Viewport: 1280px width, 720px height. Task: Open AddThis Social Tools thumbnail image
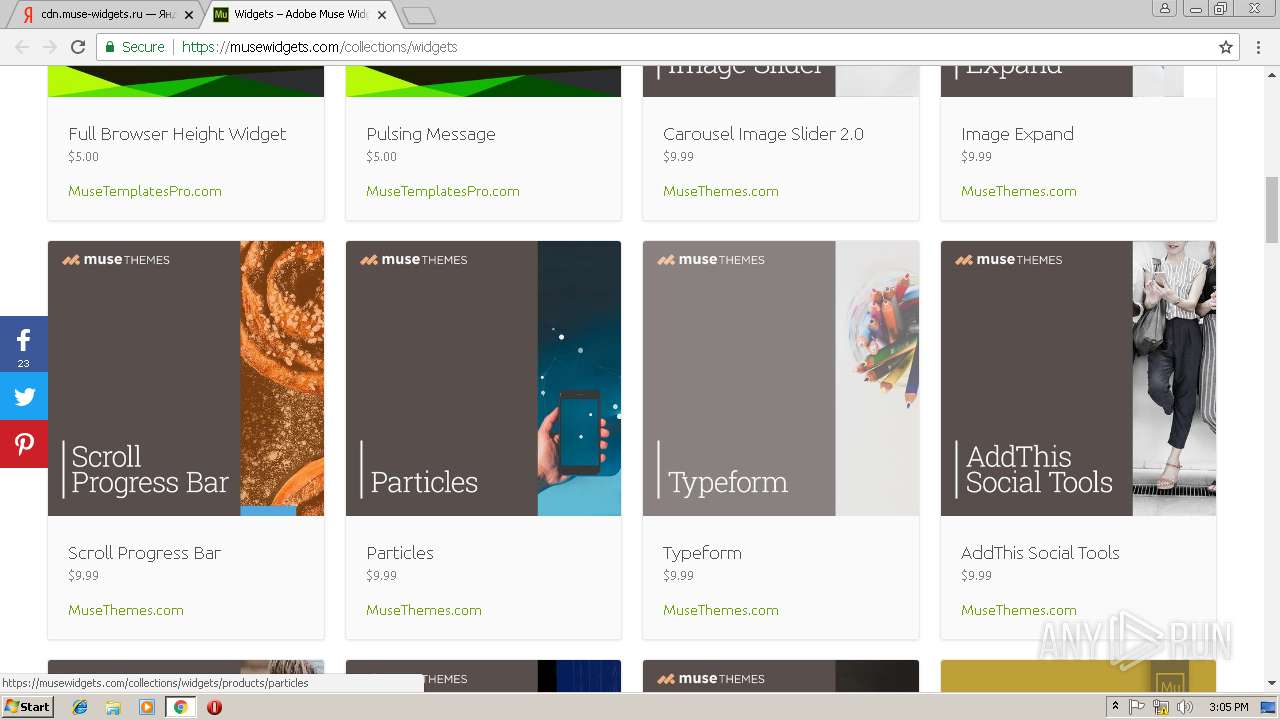point(1078,378)
